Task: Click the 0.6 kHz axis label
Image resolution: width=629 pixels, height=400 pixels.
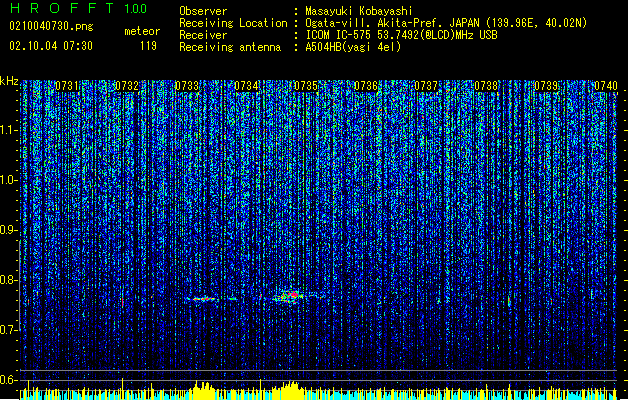Action: point(8,380)
